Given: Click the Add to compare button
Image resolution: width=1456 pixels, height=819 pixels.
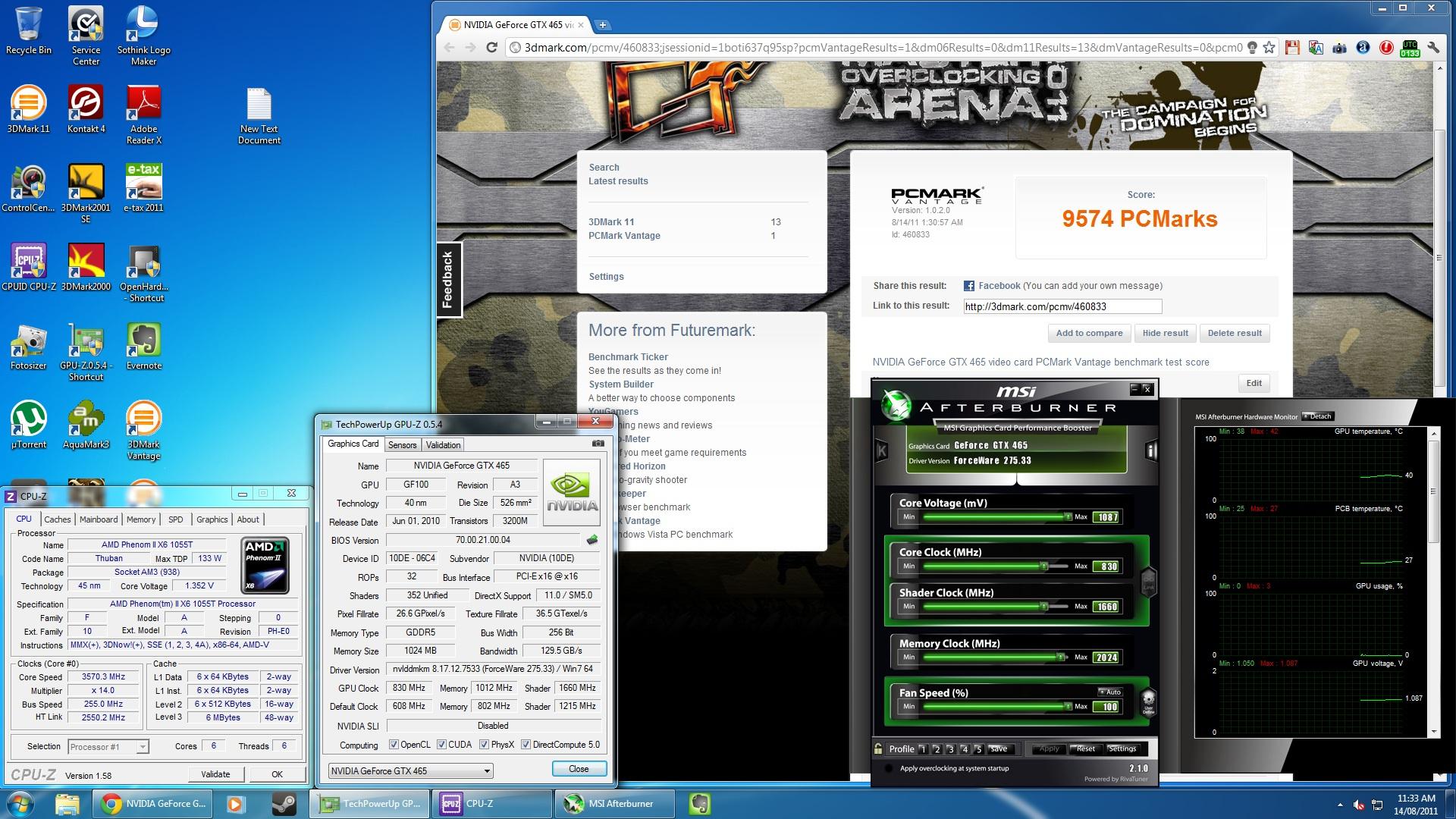Looking at the screenshot, I should pos(1089,333).
